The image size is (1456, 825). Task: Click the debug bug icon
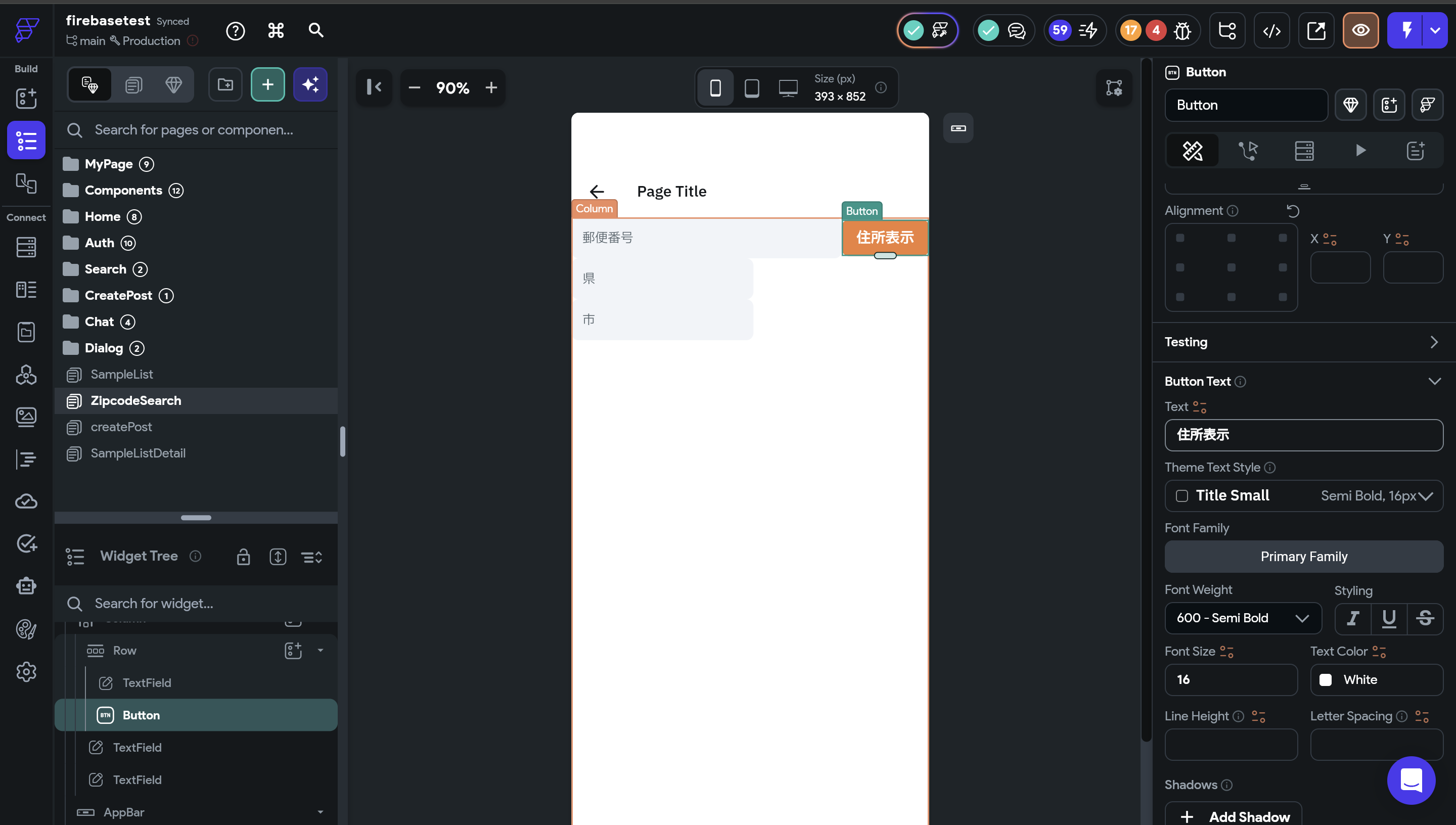[x=1182, y=31]
